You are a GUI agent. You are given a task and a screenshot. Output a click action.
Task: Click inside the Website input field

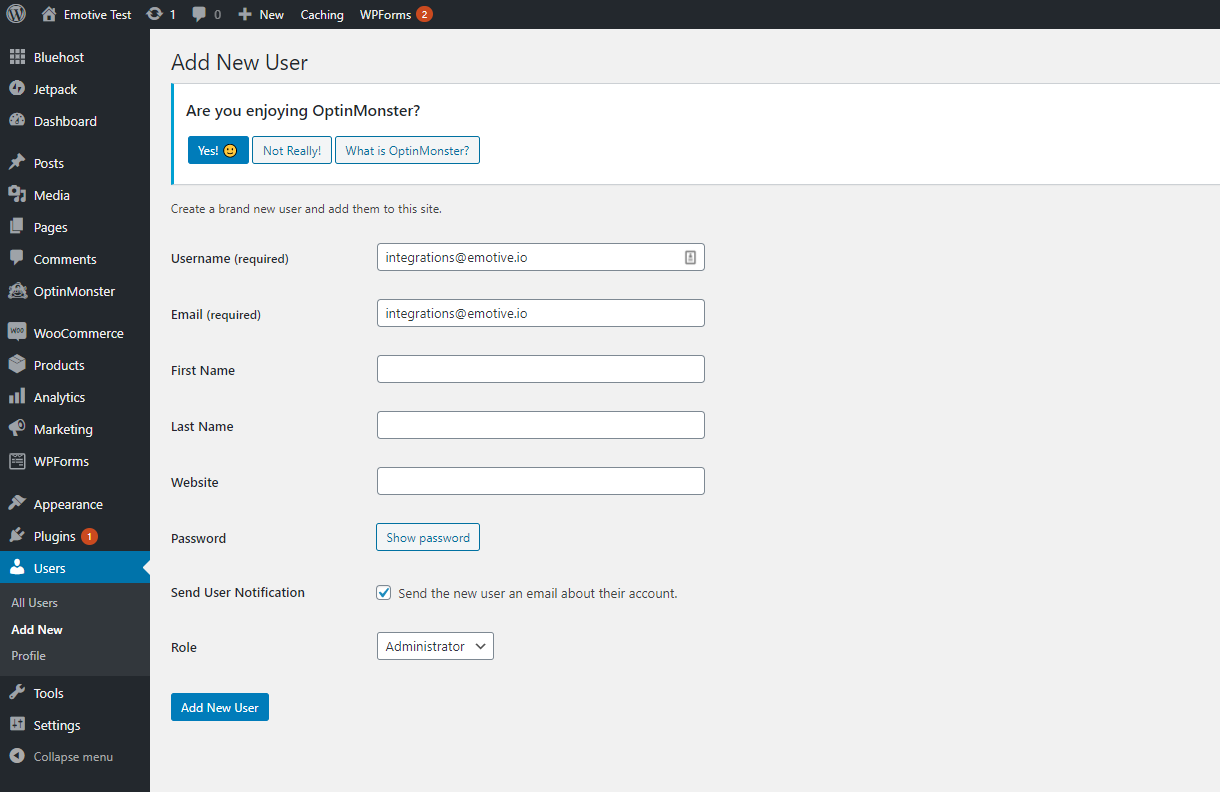tap(540, 481)
